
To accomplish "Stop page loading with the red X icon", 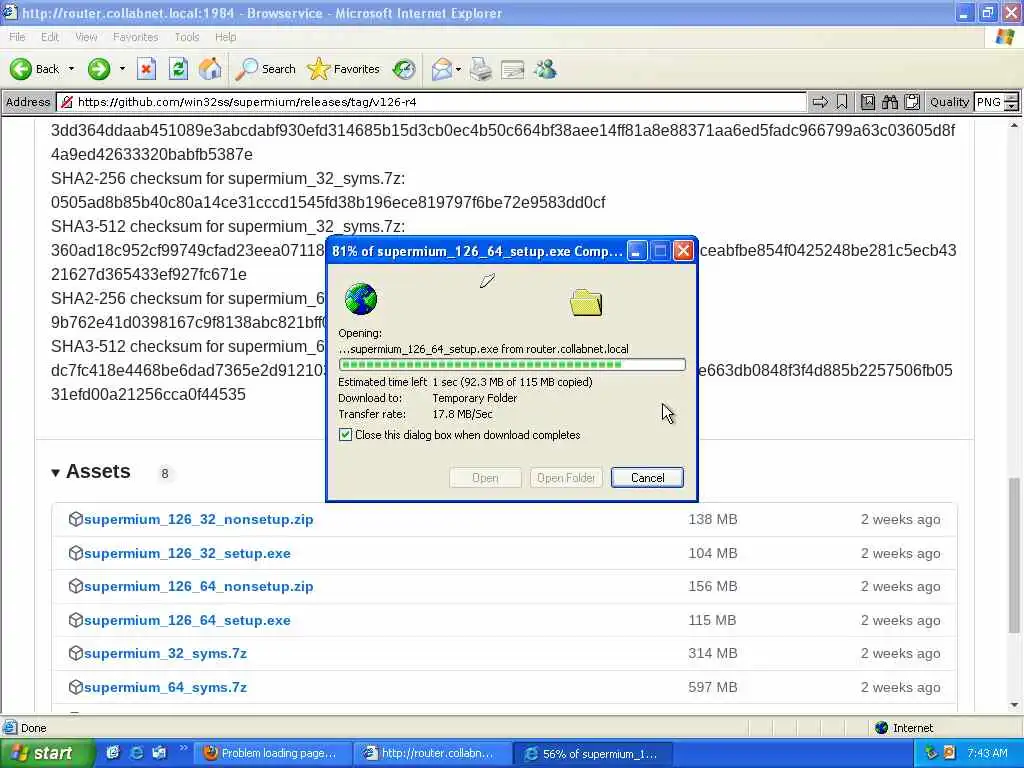I will (x=146, y=69).
